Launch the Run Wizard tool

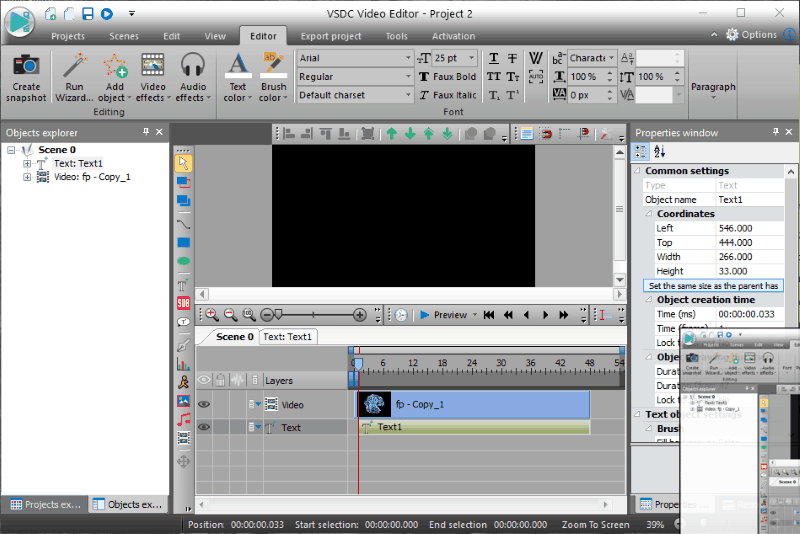click(74, 78)
